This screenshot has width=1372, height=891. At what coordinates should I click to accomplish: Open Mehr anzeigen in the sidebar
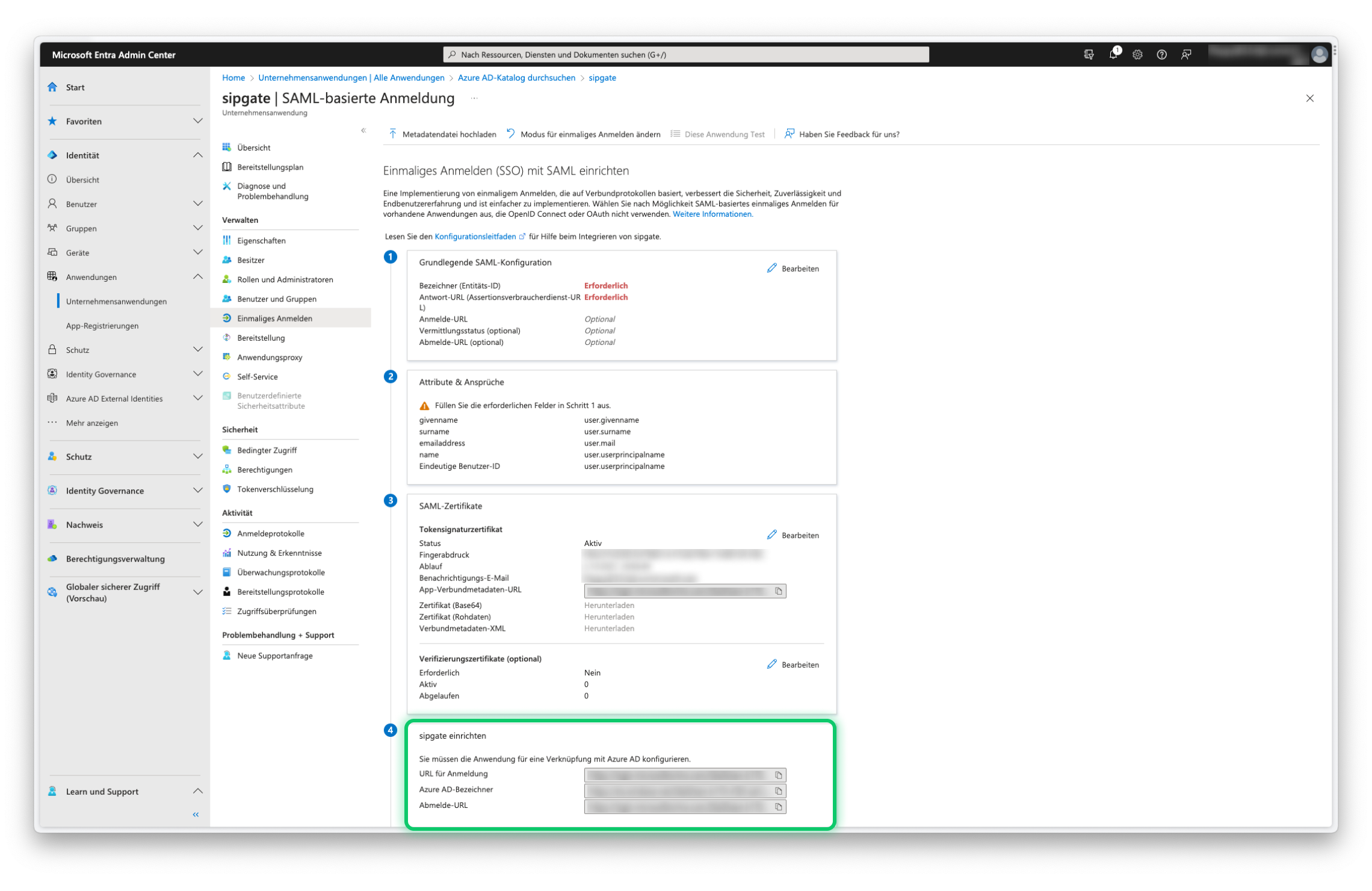click(x=93, y=423)
